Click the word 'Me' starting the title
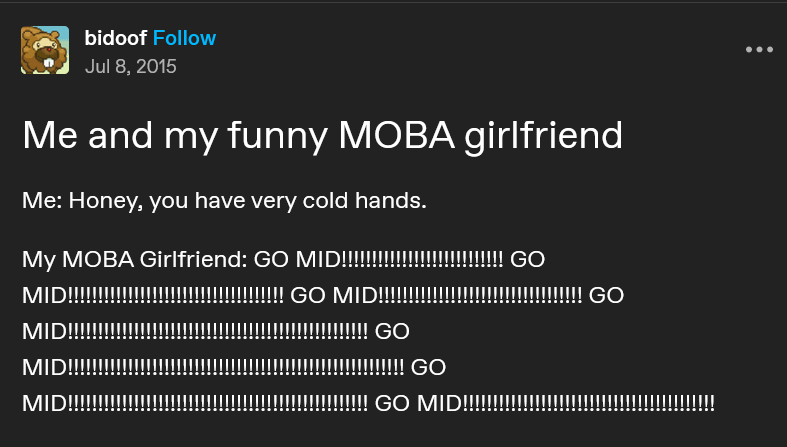This screenshot has width=787, height=447. click(x=49, y=135)
